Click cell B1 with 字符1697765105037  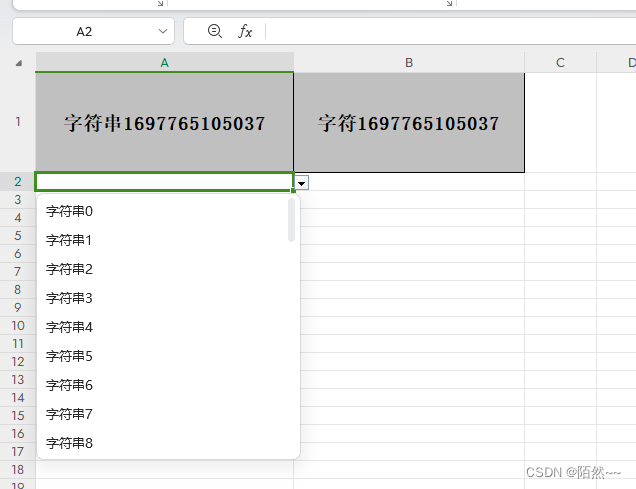tap(409, 122)
